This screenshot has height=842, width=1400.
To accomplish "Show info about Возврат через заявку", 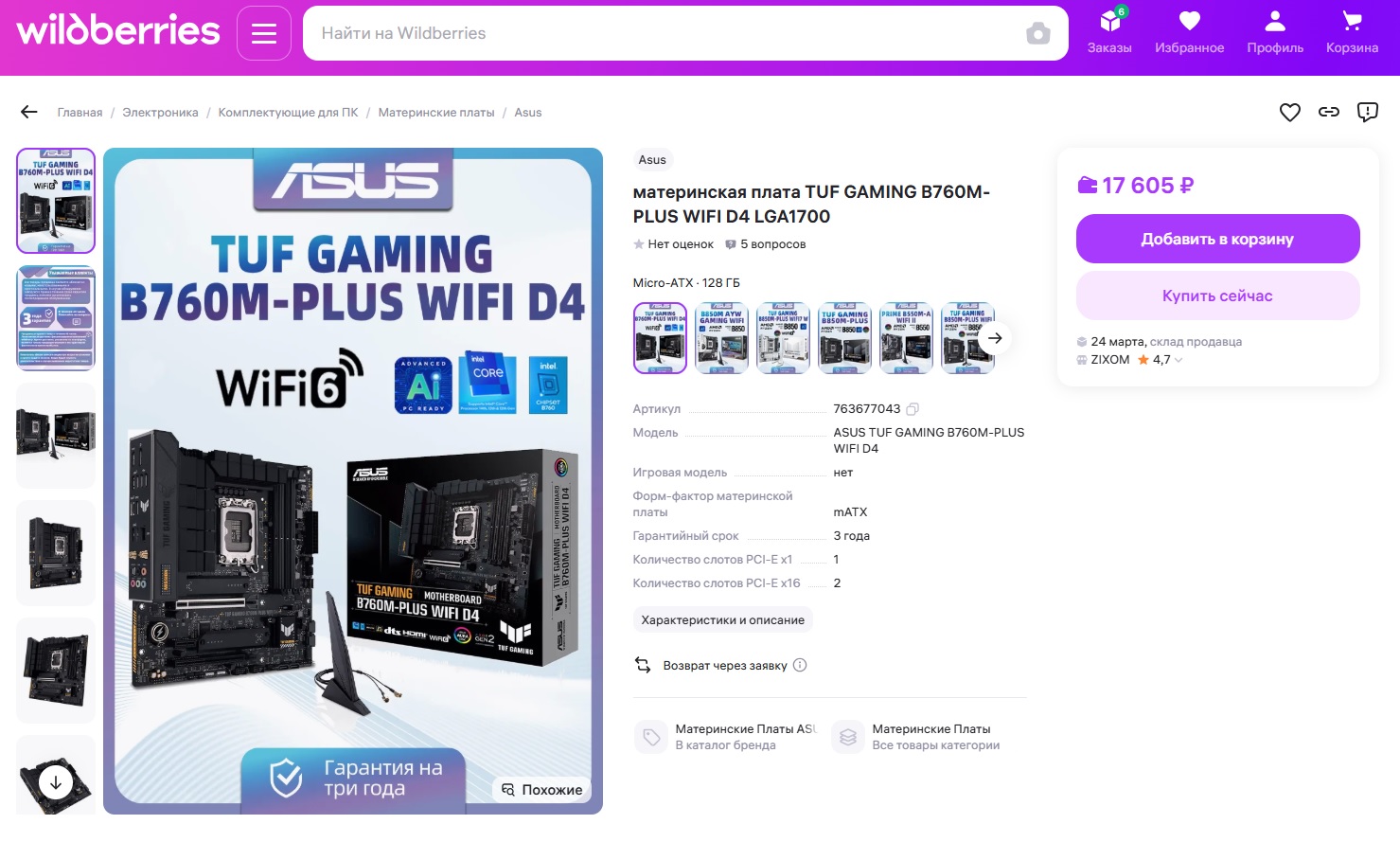I will click(800, 665).
